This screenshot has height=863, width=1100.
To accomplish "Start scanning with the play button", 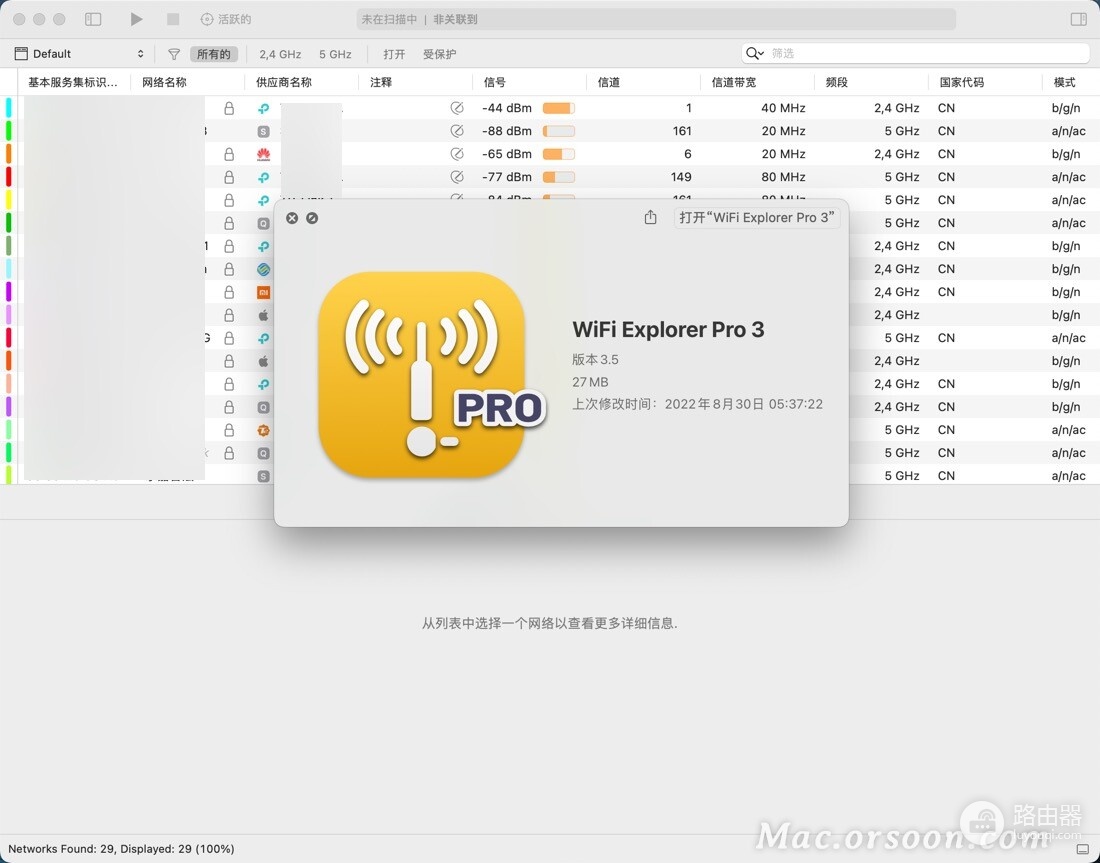I will pyautogui.click(x=136, y=19).
